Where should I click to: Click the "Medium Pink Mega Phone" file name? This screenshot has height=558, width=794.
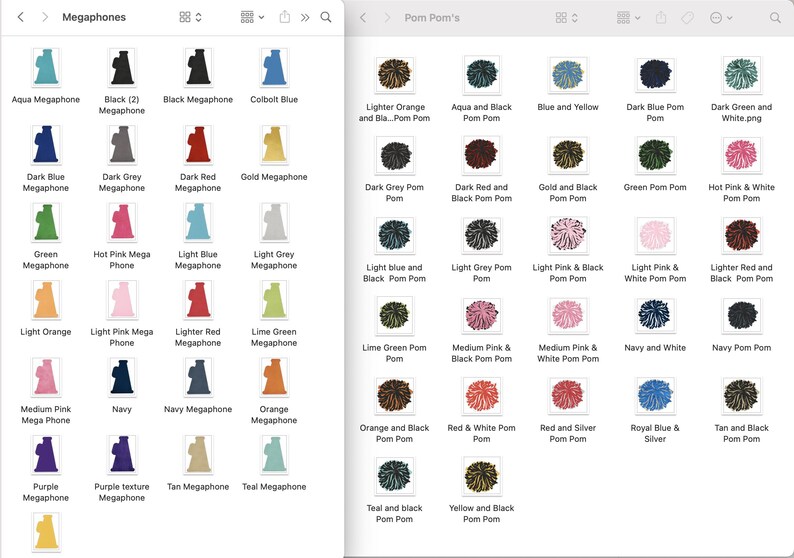pyautogui.click(x=46, y=415)
